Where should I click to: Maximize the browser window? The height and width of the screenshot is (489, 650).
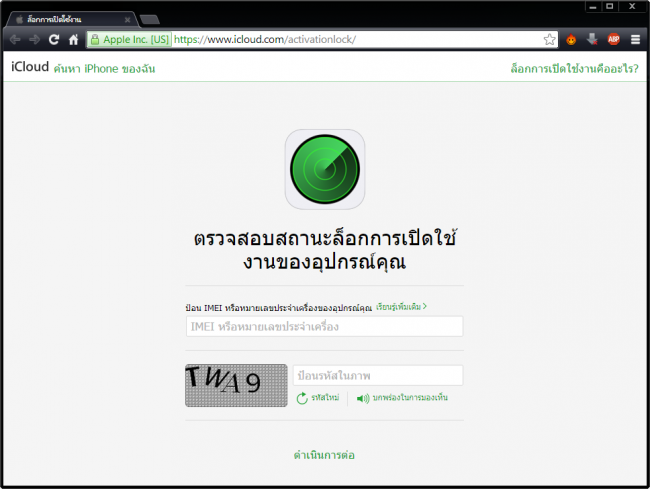609,7
